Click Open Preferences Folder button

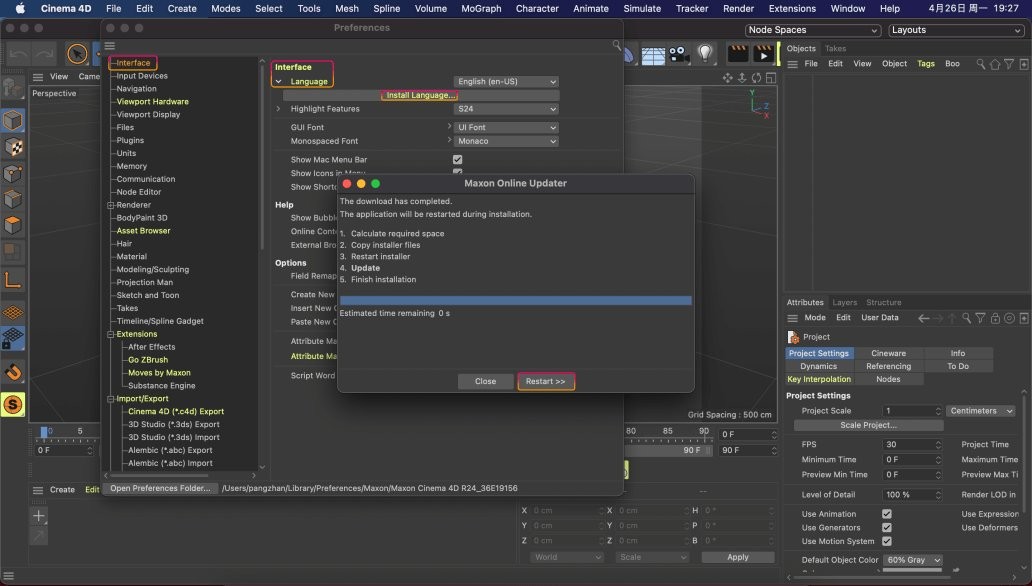tap(160, 488)
